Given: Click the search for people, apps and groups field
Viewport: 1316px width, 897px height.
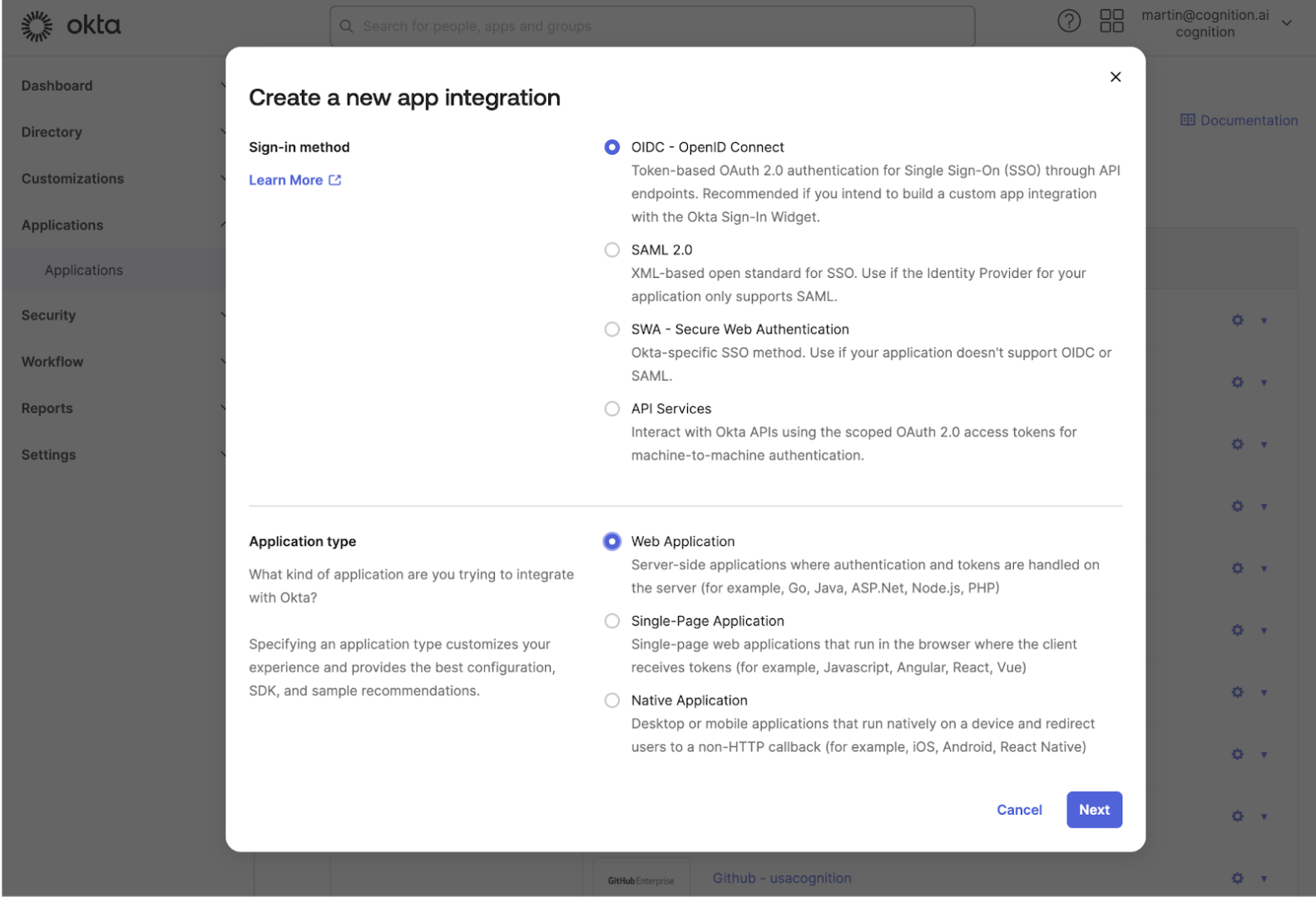Looking at the screenshot, I should (x=652, y=26).
